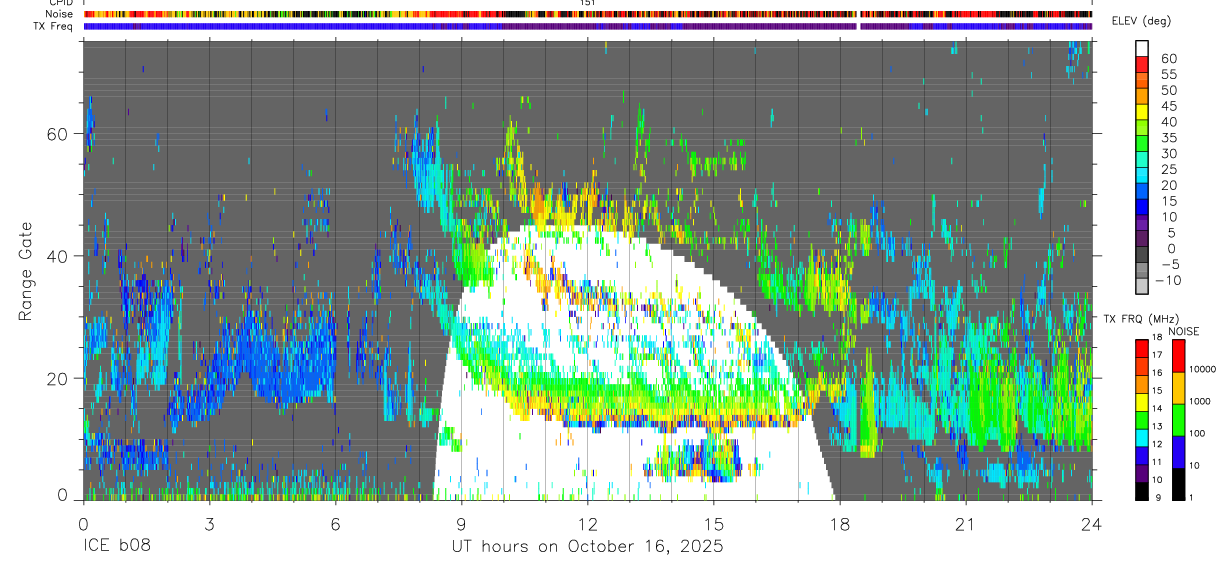Click the yellow 1000 NOISE swatch
Screen dimensions: 1228x567
(x=1178, y=388)
